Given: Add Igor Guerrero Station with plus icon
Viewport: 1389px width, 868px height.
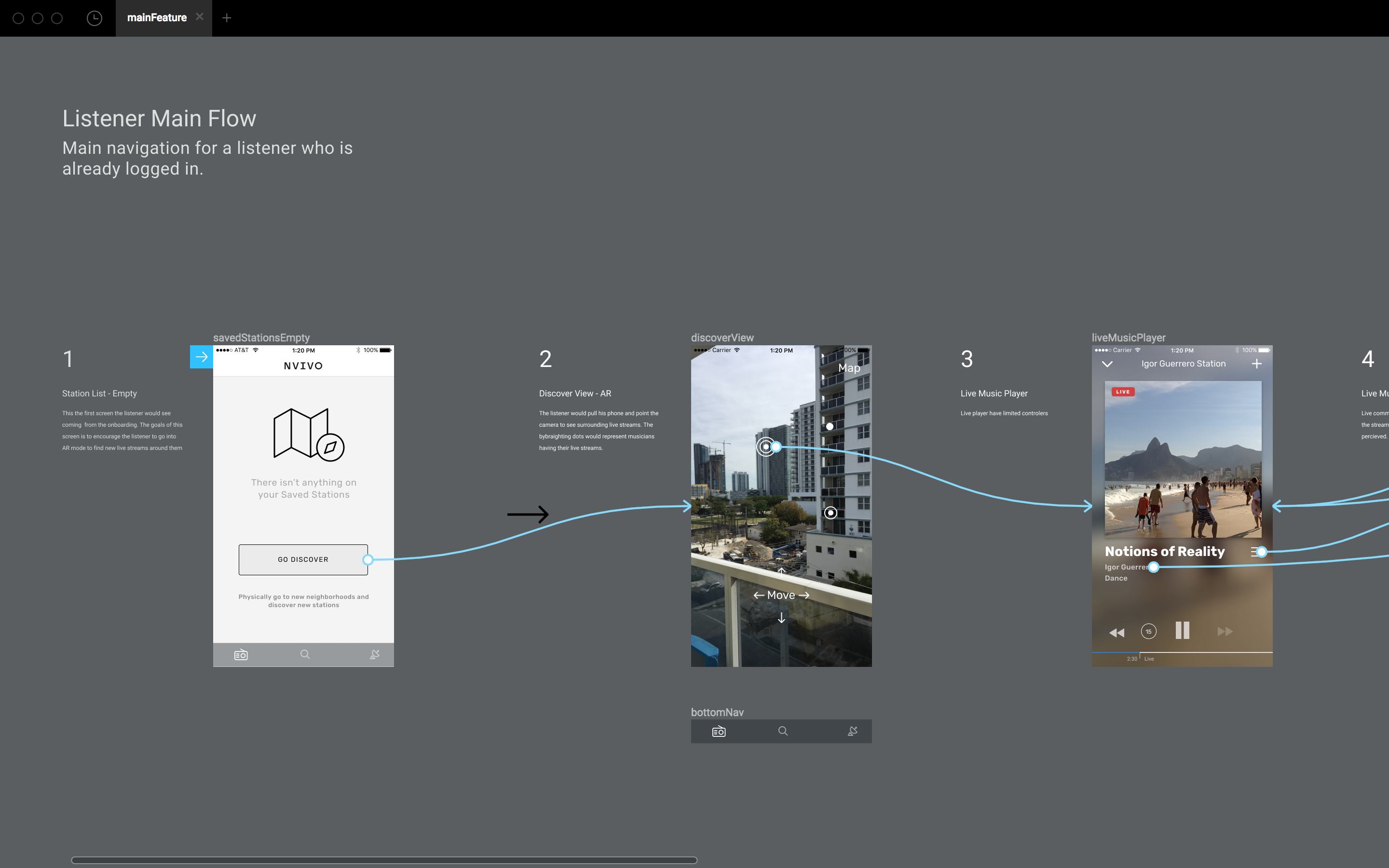Looking at the screenshot, I should 1256,364.
